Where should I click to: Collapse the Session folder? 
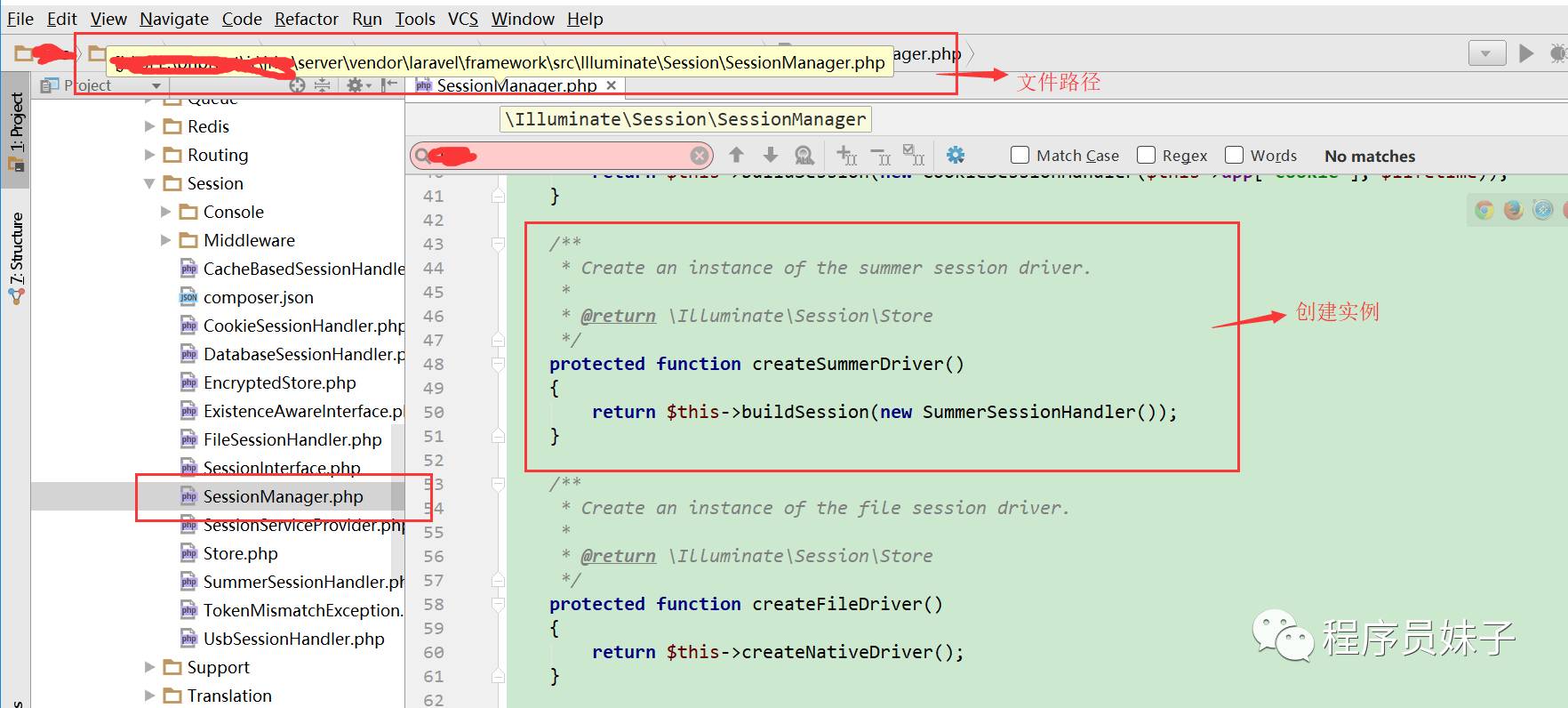[x=149, y=183]
